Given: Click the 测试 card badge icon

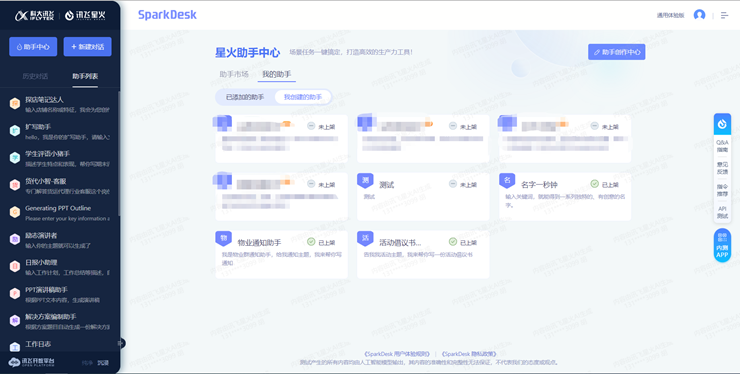Looking at the screenshot, I should (x=365, y=180).
